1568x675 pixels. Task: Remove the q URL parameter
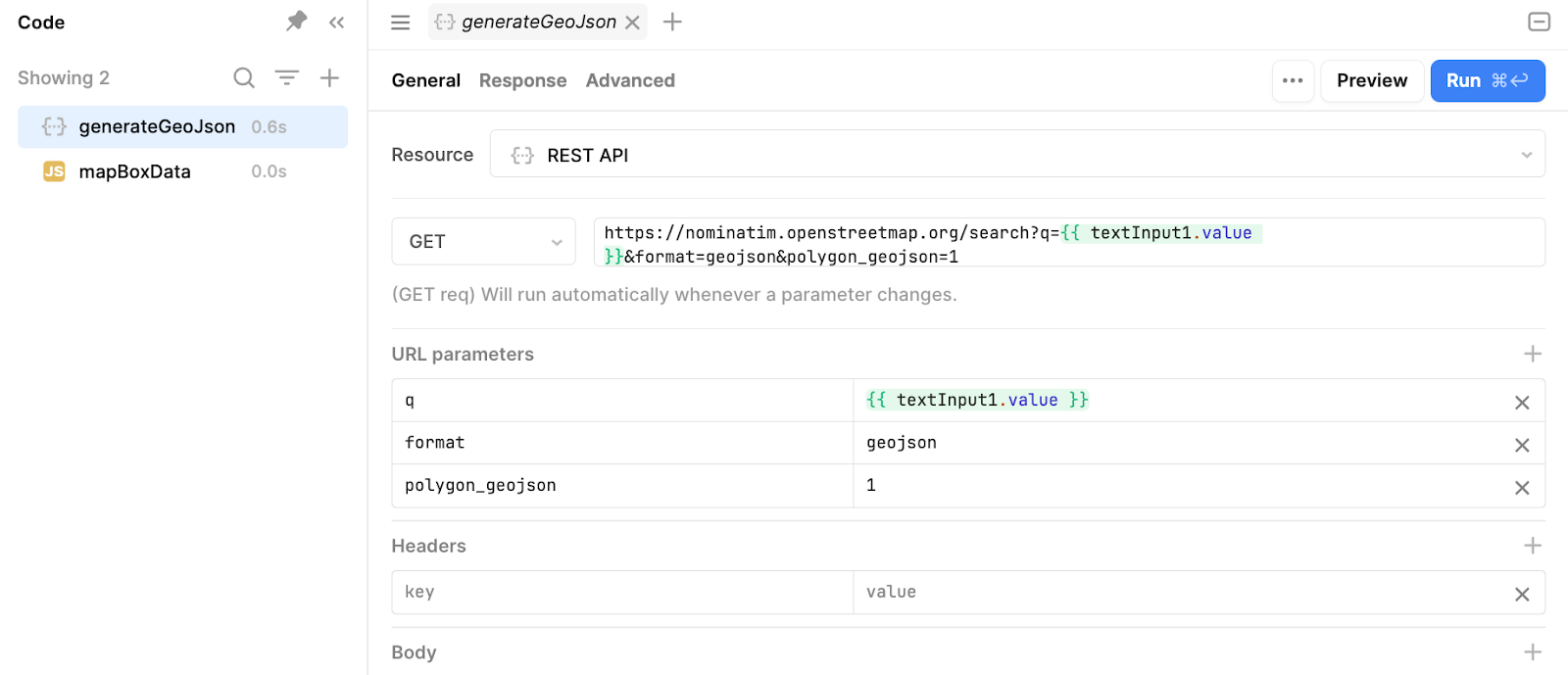point(1522,403)
